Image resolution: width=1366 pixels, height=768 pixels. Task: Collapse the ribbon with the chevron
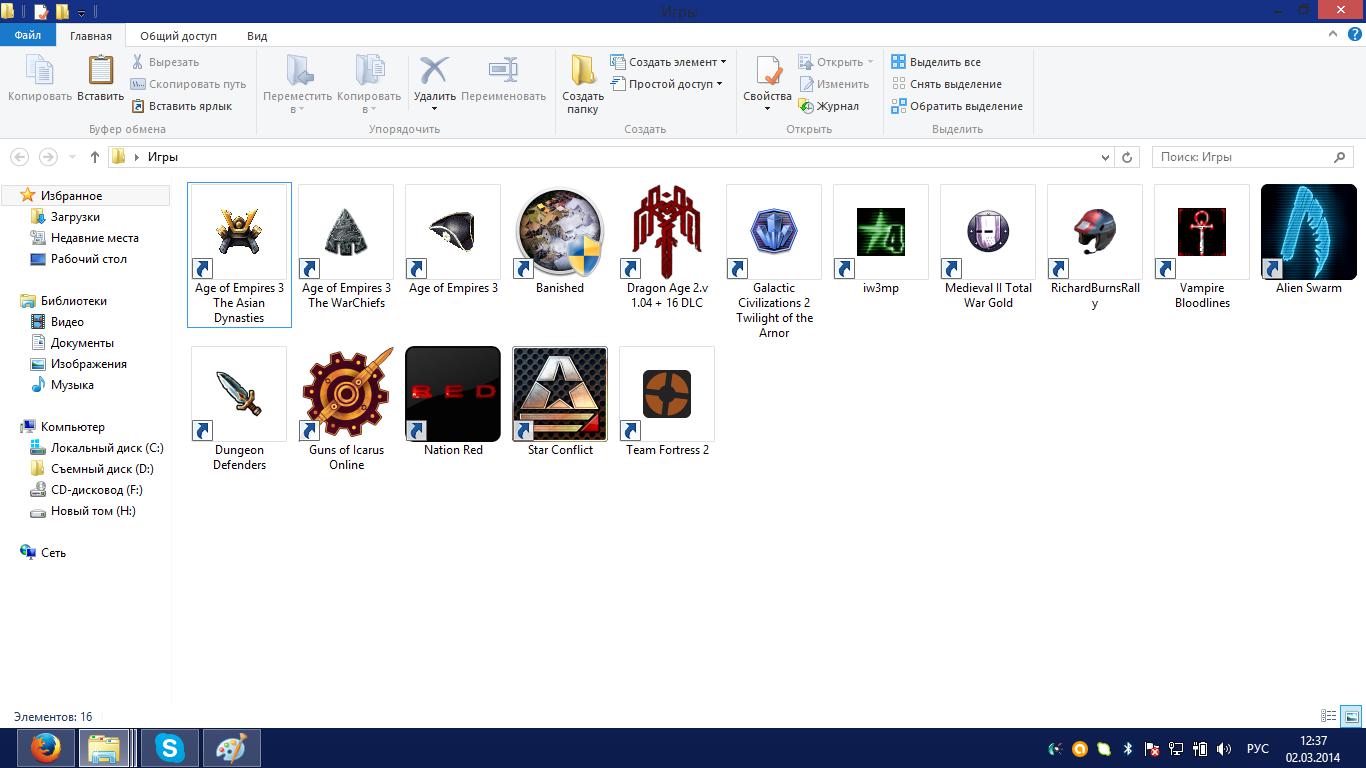tap(1333, 34)
